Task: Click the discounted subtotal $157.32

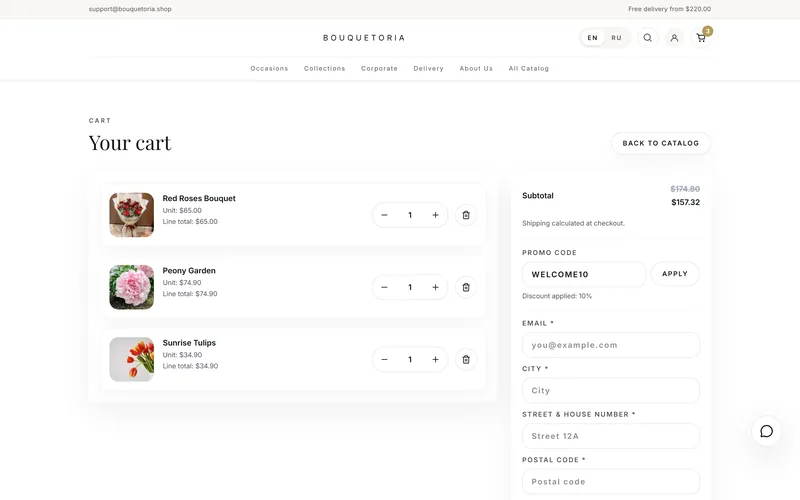Action: point(685,203)
